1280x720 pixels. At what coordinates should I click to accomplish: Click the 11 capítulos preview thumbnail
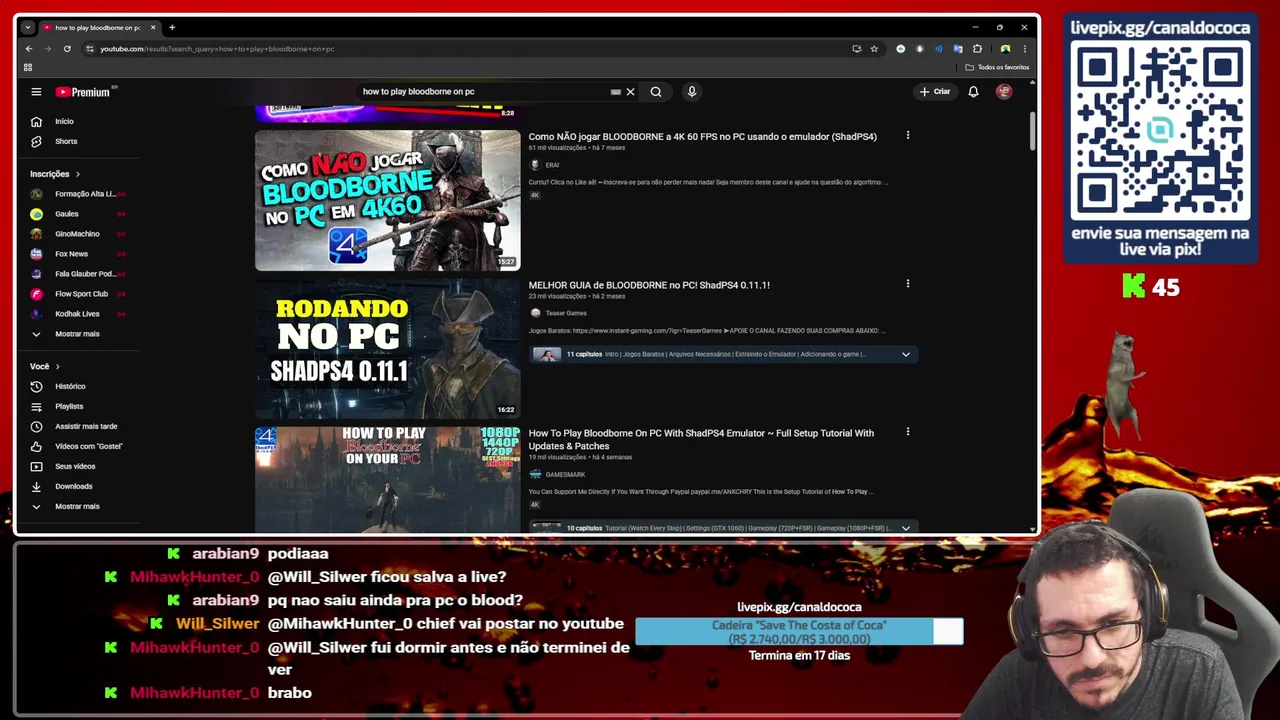pos(546,354)
